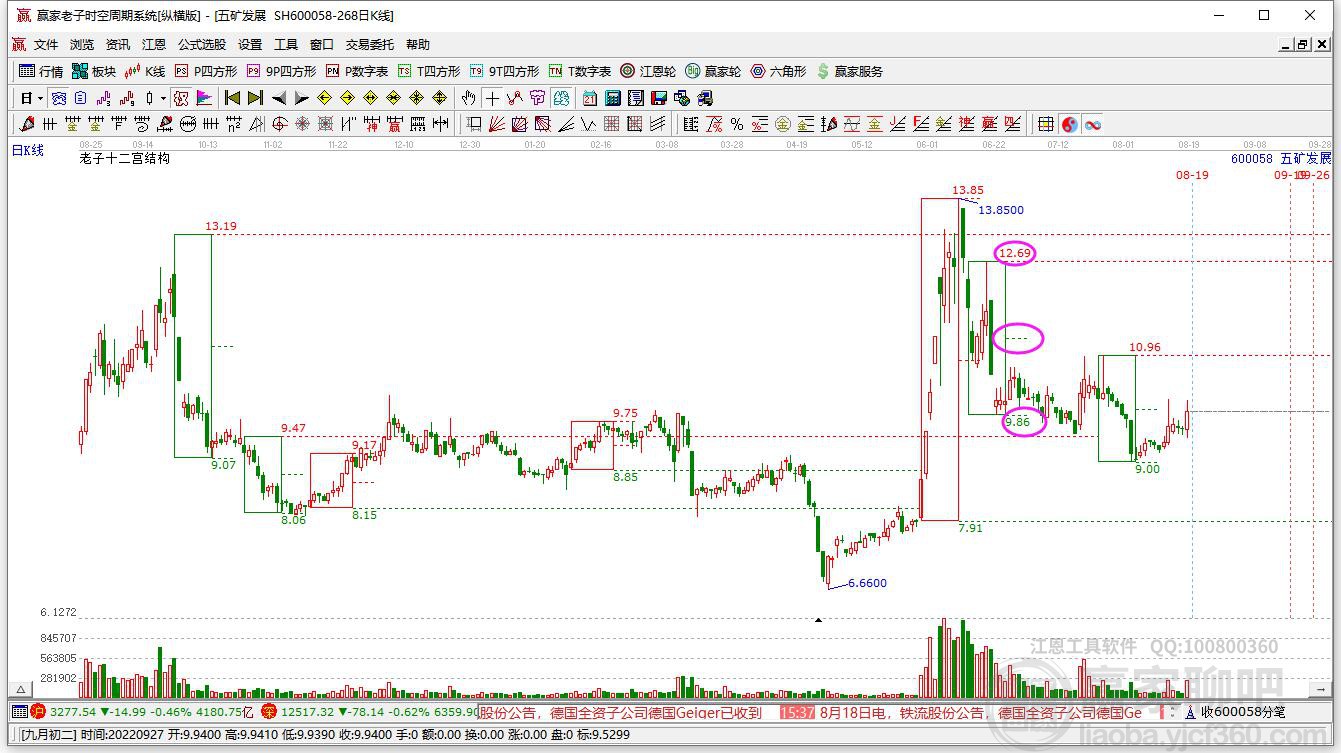Switch to the K线 chart view

[x=146, y=71]
